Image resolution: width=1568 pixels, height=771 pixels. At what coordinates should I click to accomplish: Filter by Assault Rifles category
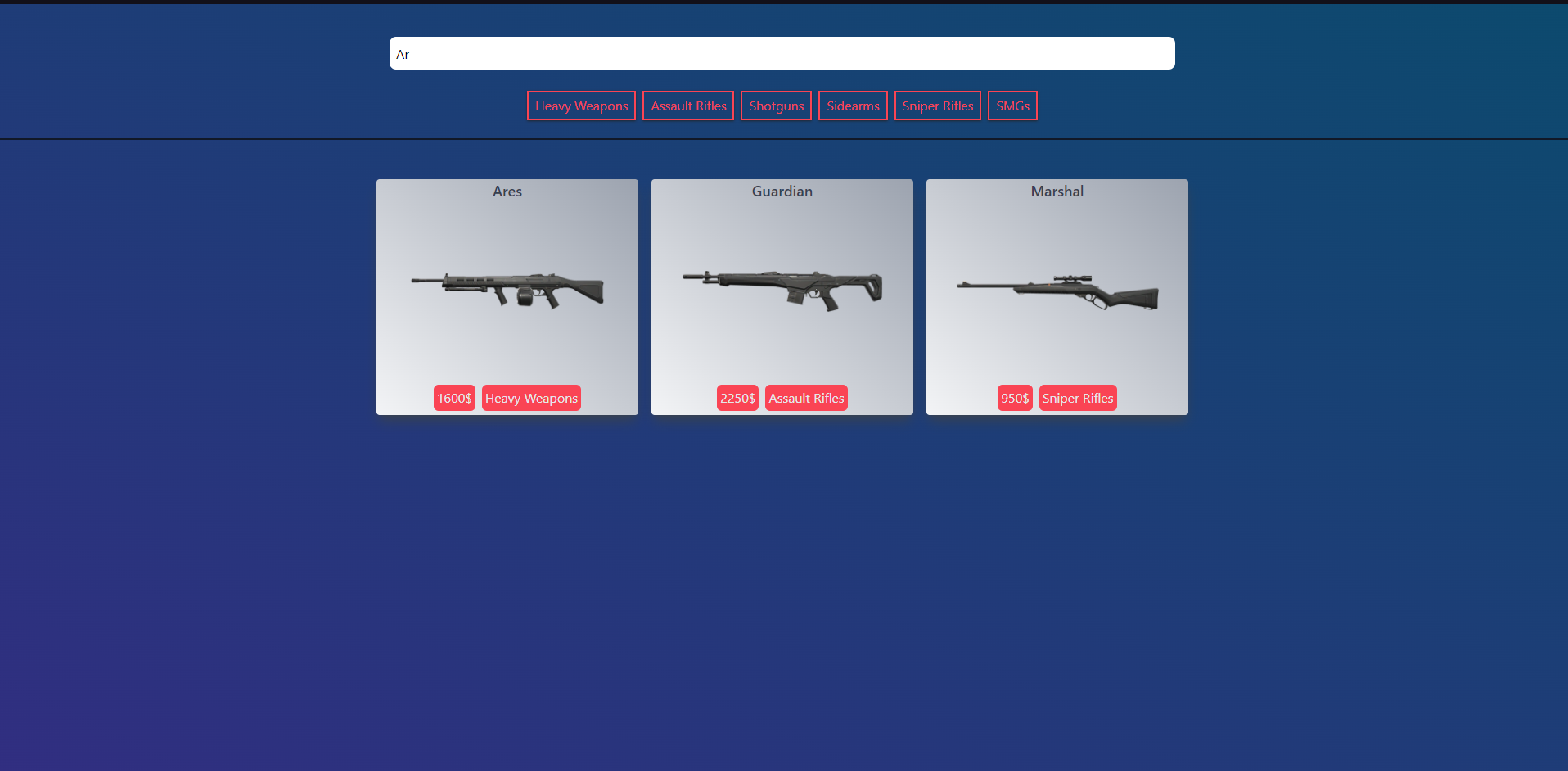[x=688, y=106]
